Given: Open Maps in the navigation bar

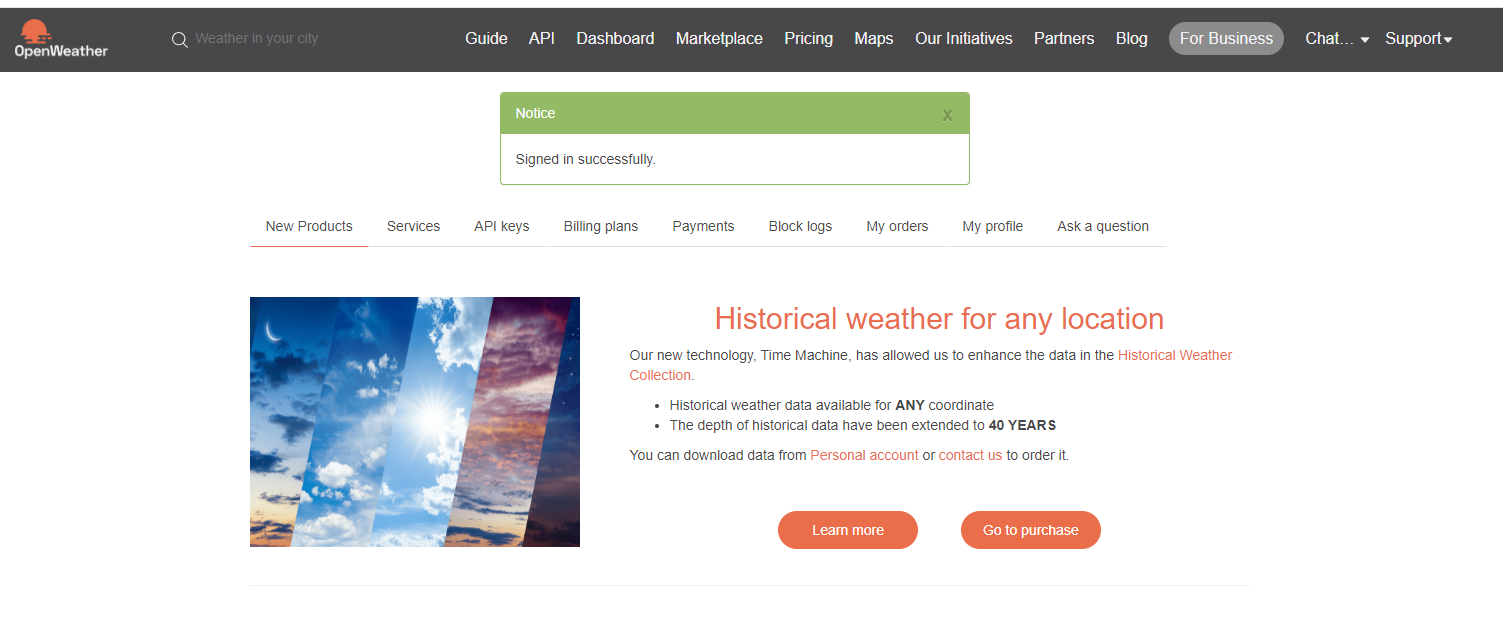Looking at the screenshot, I should click(x=874, y=39).
